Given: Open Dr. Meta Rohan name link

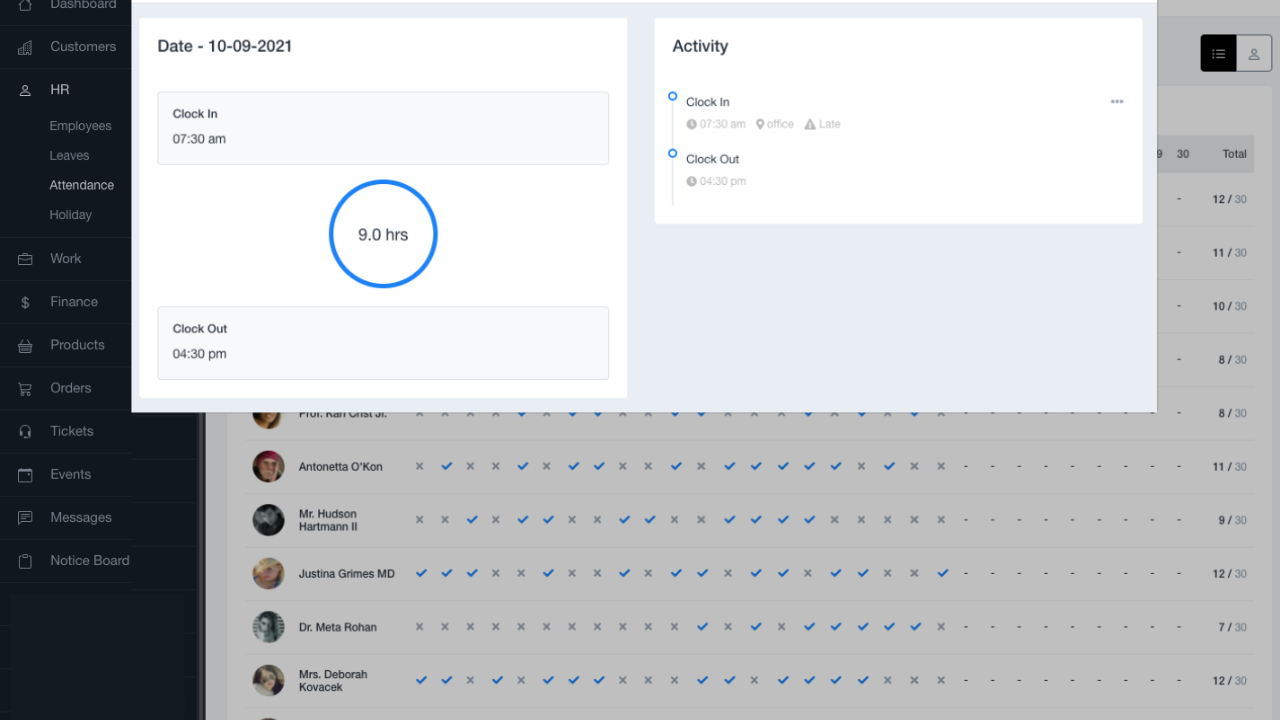Looking at the screenshot, I should 338,627.
